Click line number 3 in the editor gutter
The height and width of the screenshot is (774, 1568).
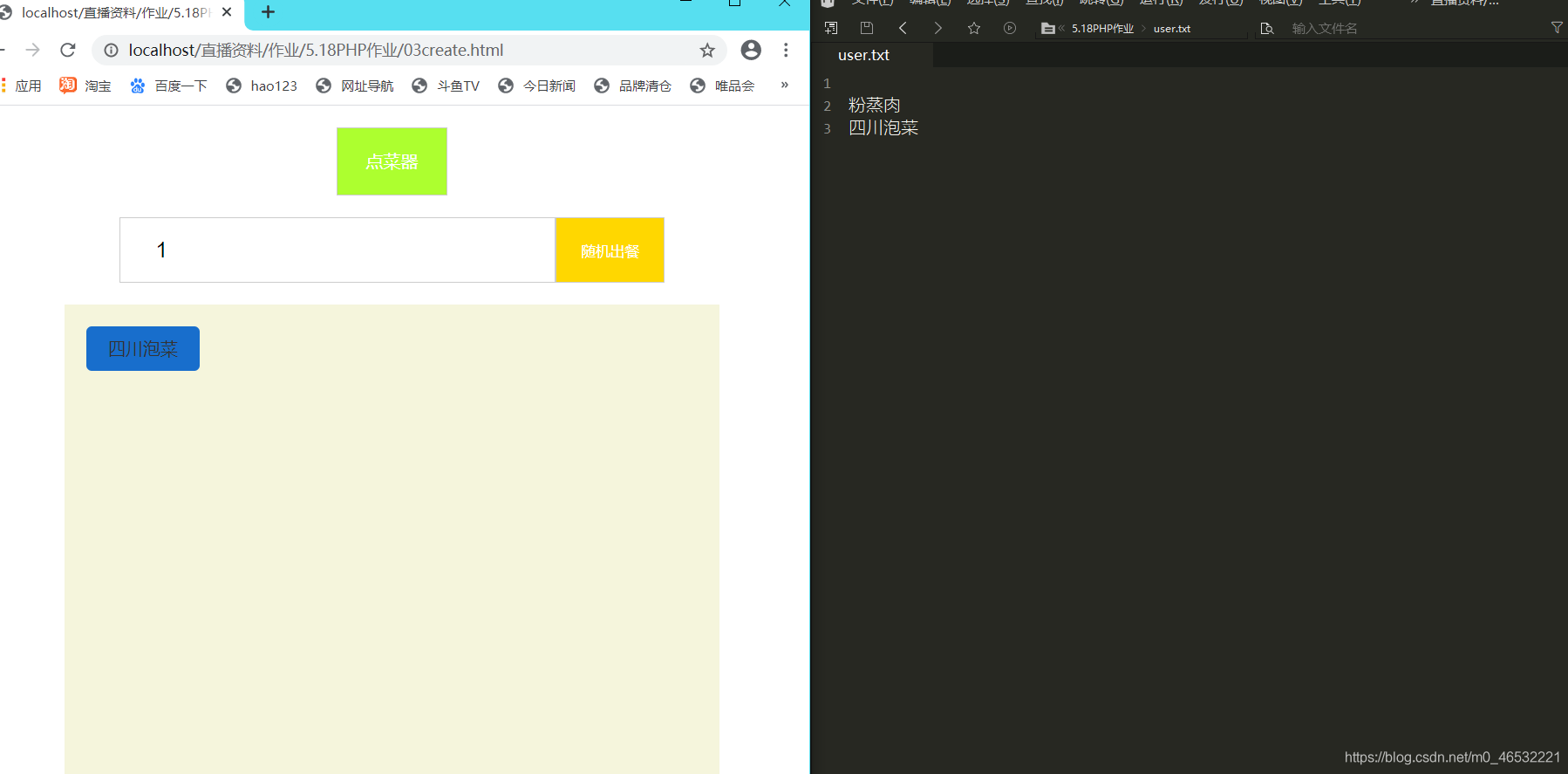pyautogui.click(x=827, y=129)
